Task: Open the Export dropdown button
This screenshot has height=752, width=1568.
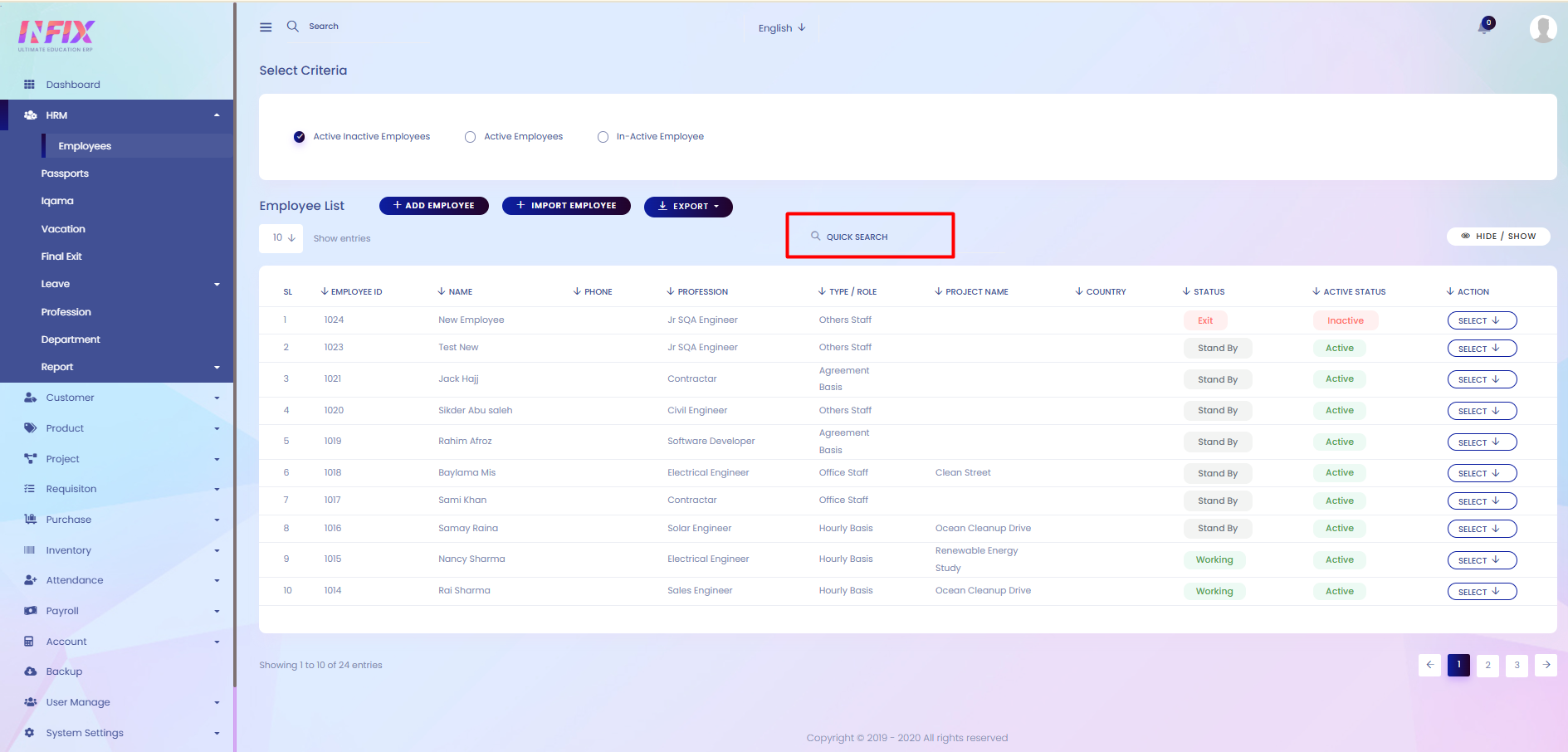Action: coord(688,207)
